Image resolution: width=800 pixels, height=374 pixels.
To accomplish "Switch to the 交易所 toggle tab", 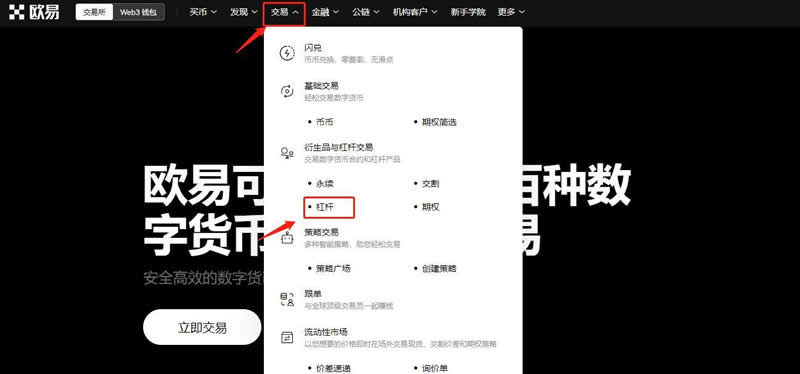I will tap(94, 13).
